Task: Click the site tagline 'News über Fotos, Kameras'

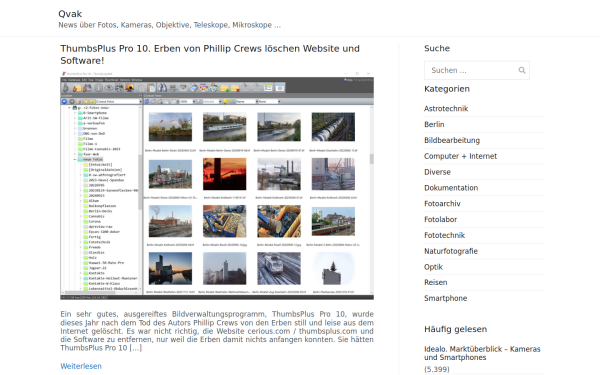Action: click(170, 25)
